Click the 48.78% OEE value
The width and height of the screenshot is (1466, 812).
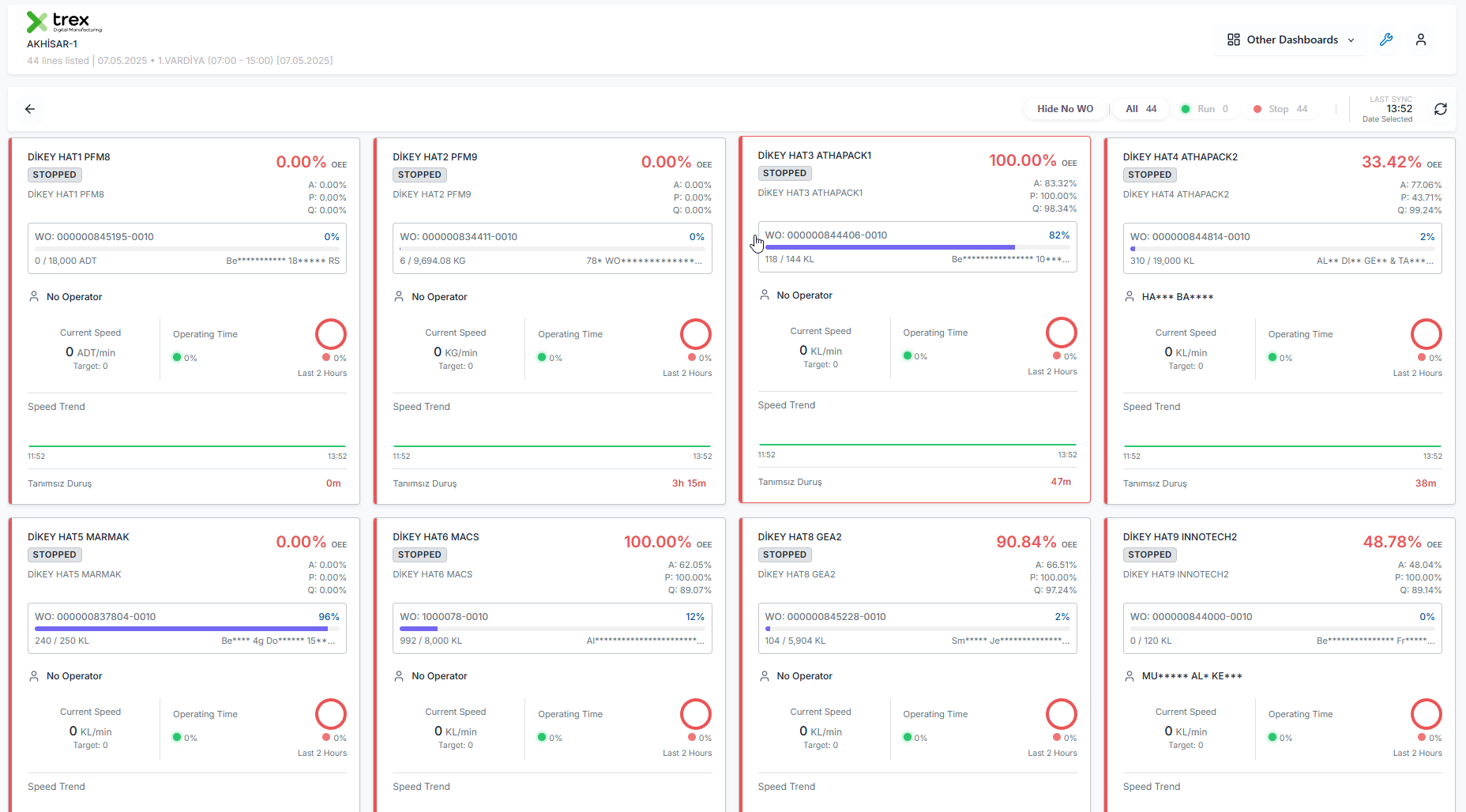1392,542
